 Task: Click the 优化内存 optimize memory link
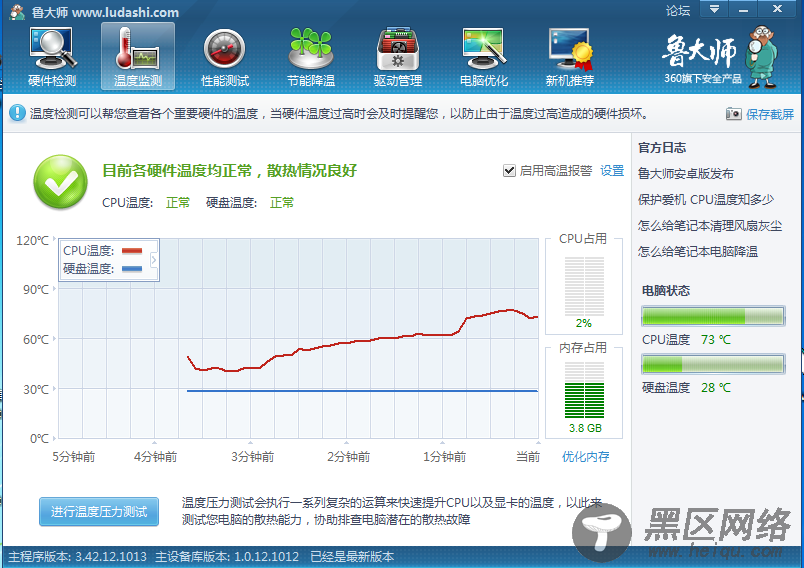point(585,456)
